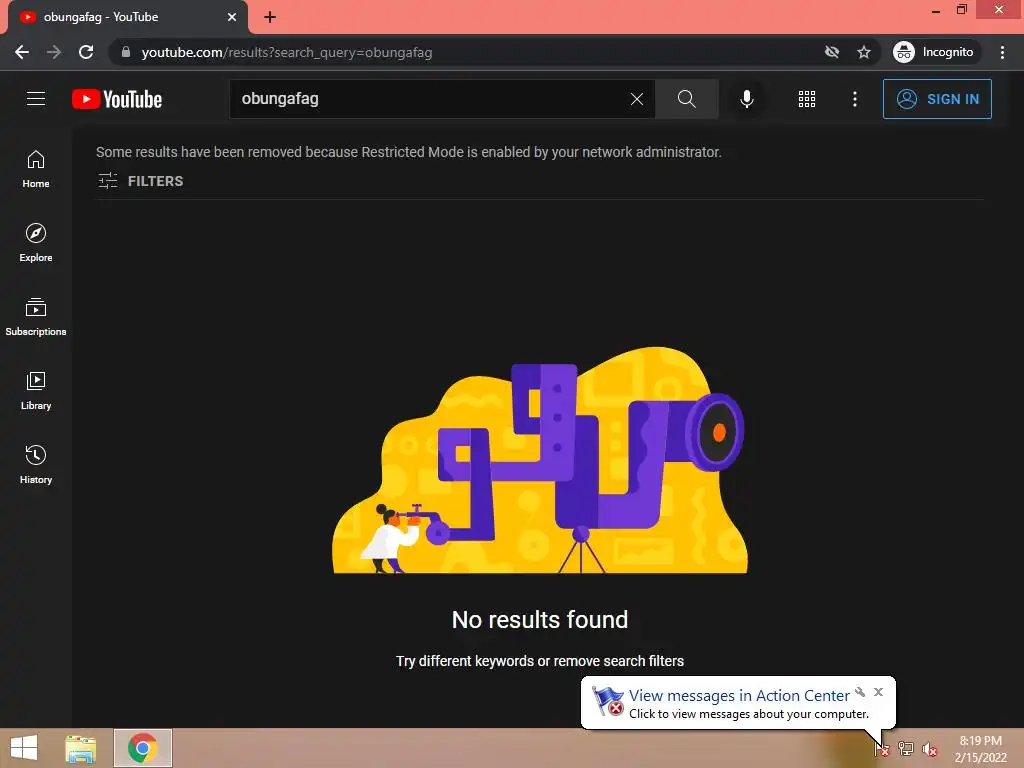Image resolution: width=1024 pixels, height=768 pixels.
Task: Click View messages in Action Center
Action: 739,696
